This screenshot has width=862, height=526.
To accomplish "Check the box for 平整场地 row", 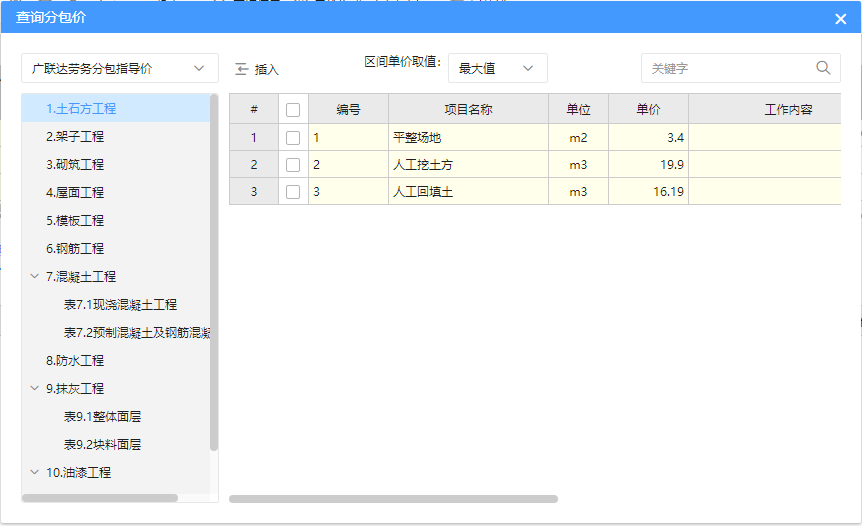I will click(293, 137).
